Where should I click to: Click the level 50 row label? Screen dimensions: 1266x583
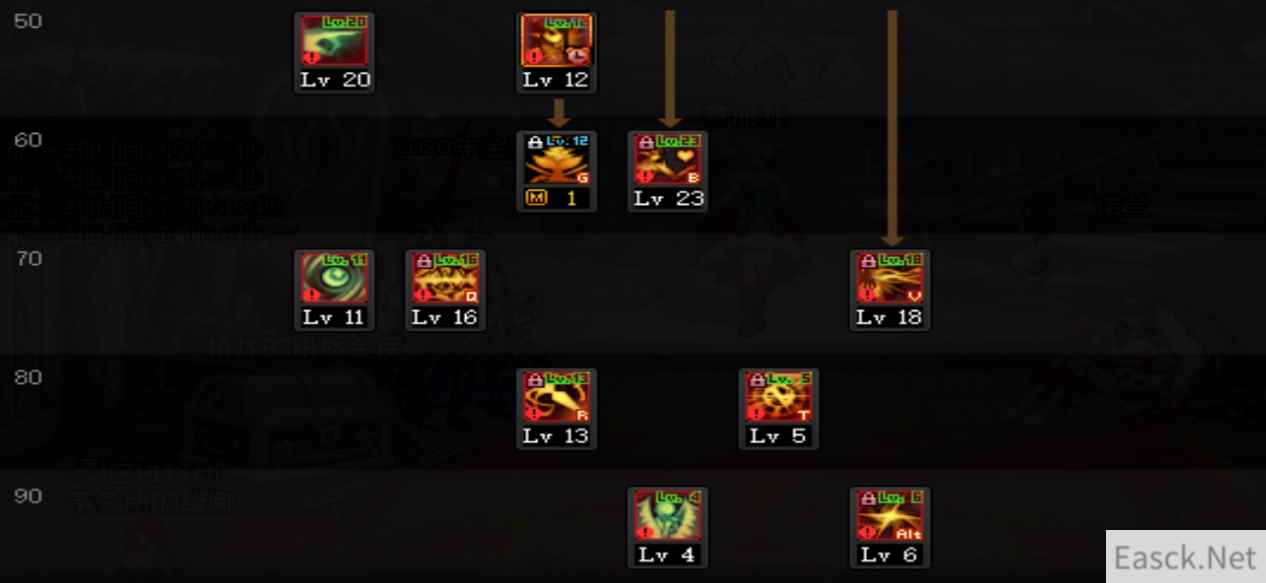[28, 21]
